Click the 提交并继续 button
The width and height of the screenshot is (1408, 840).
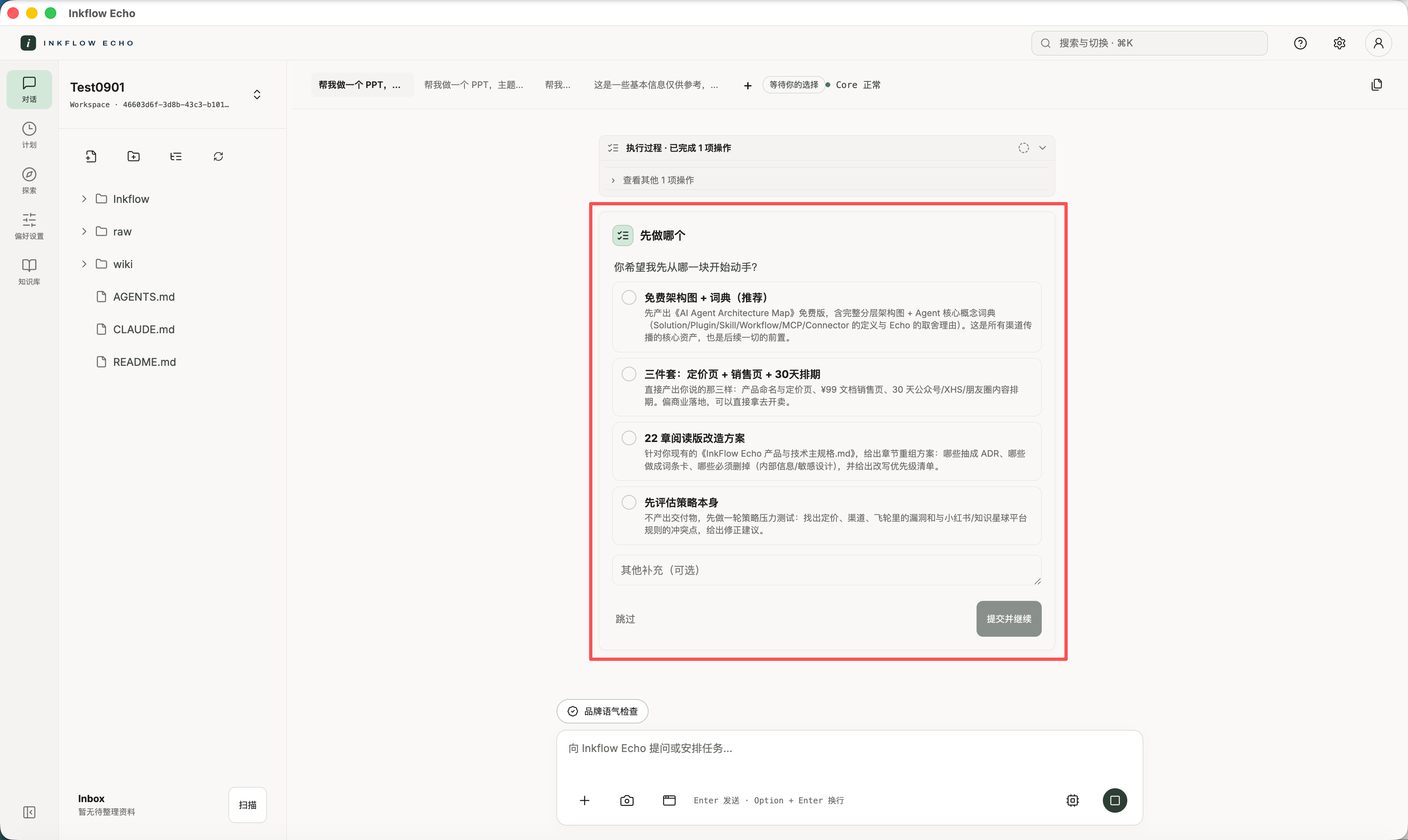[1008, 619]
